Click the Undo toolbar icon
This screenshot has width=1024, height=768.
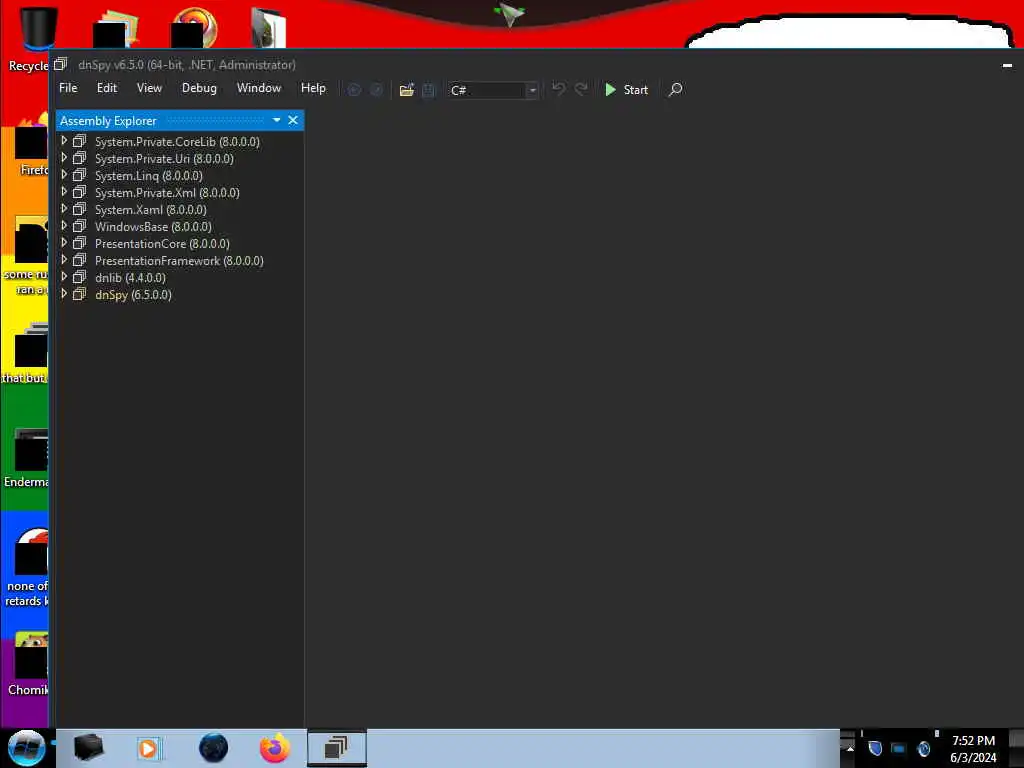tap(558, 89)
